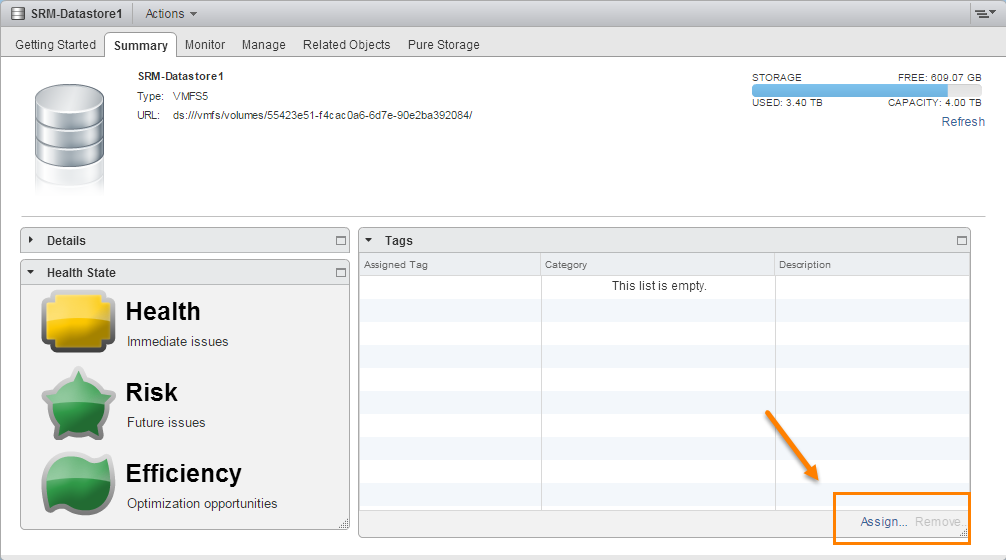Click the datastore URL text
The height and width of the screenshot is (560, 1006).
322,115
